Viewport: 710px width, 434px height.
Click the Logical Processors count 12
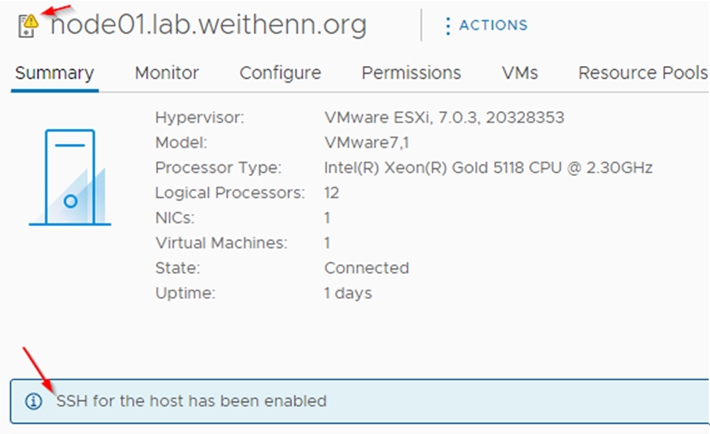331,193
